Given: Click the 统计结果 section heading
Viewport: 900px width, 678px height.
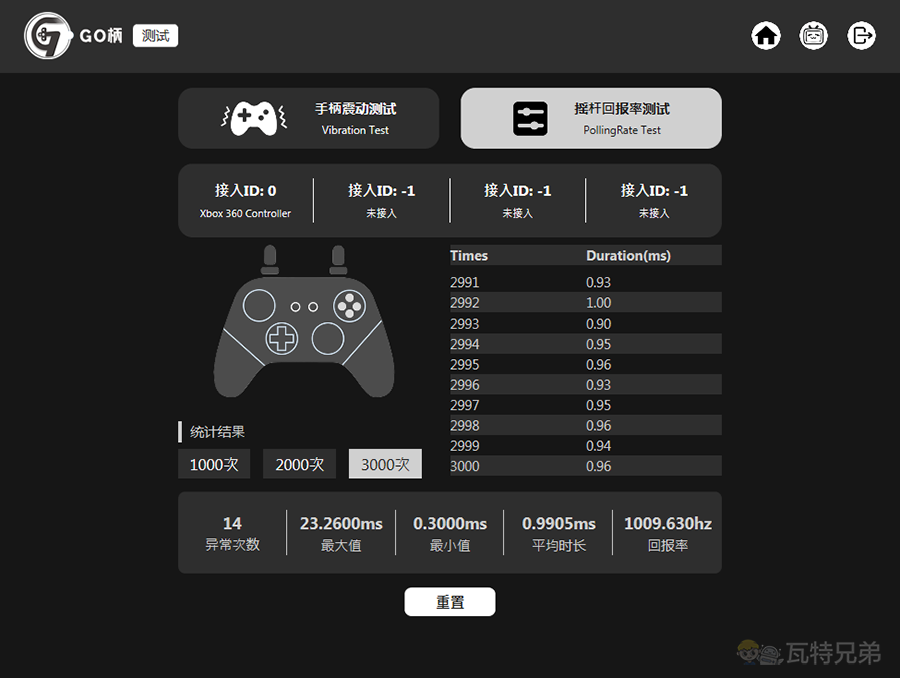Looking at the screenshot, I should pos(217,432).
